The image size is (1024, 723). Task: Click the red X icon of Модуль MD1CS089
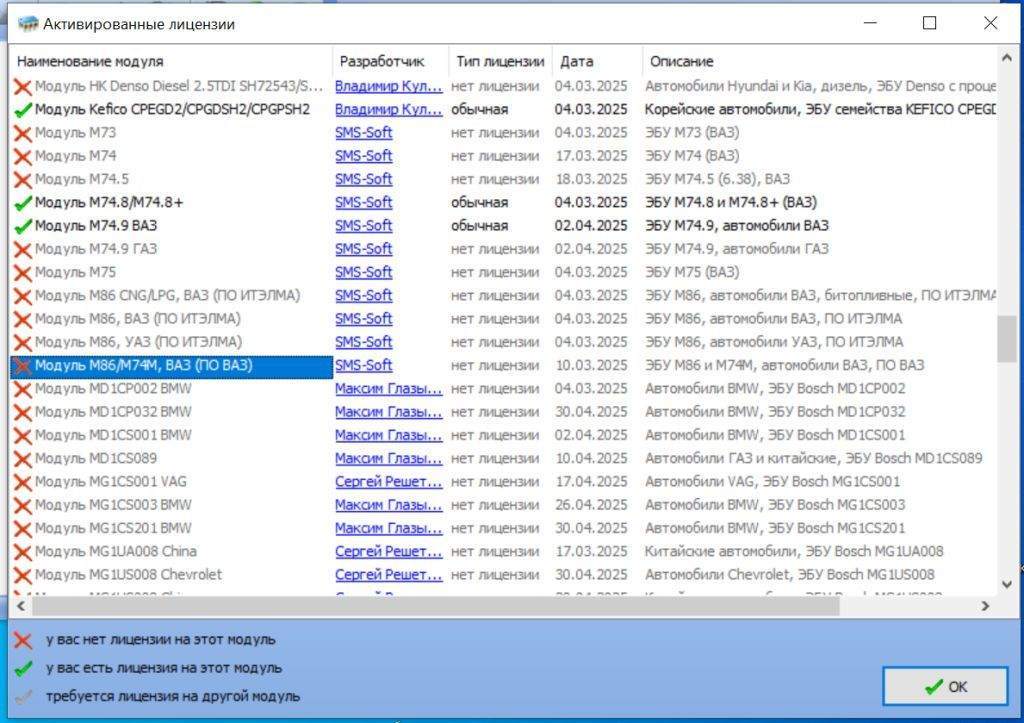(x=23, y=459)
